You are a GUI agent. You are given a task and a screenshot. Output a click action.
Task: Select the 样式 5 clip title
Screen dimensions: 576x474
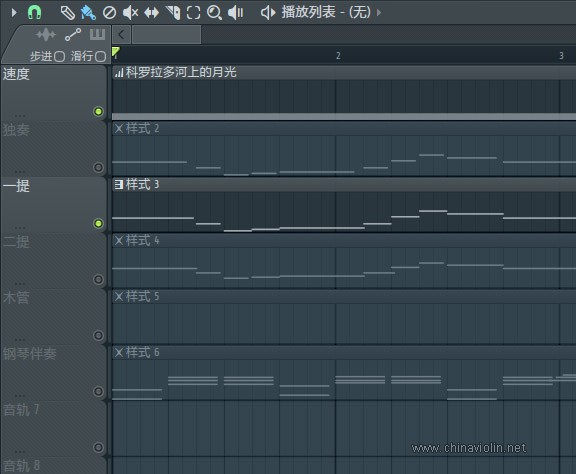pyautogui.click(x=143, y=297)
